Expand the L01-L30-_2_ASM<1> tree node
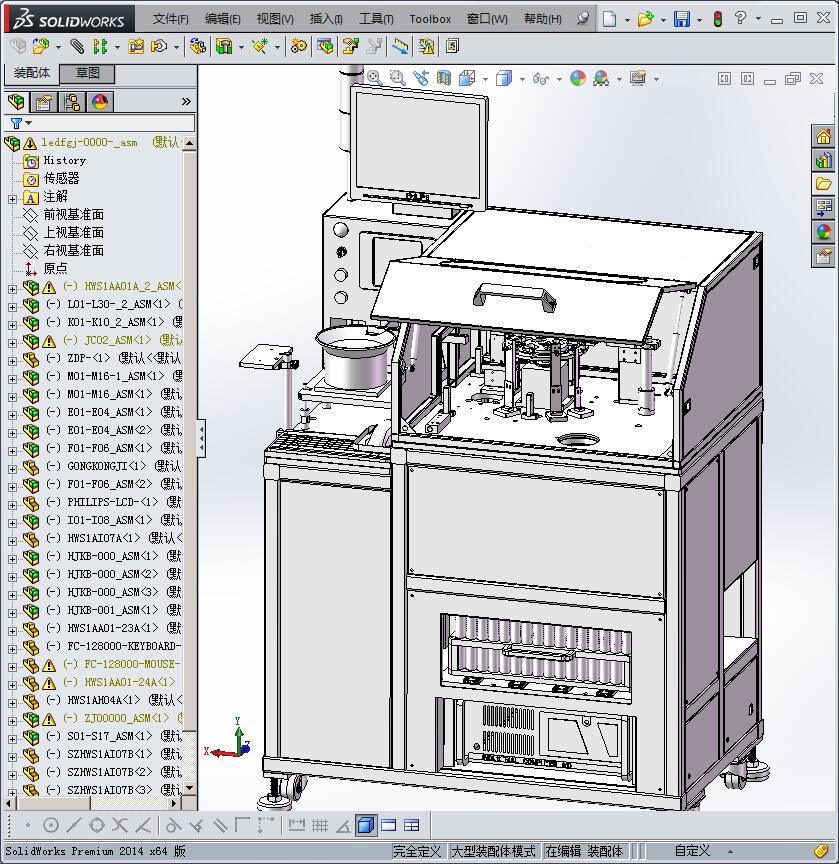 coord(12,304)
